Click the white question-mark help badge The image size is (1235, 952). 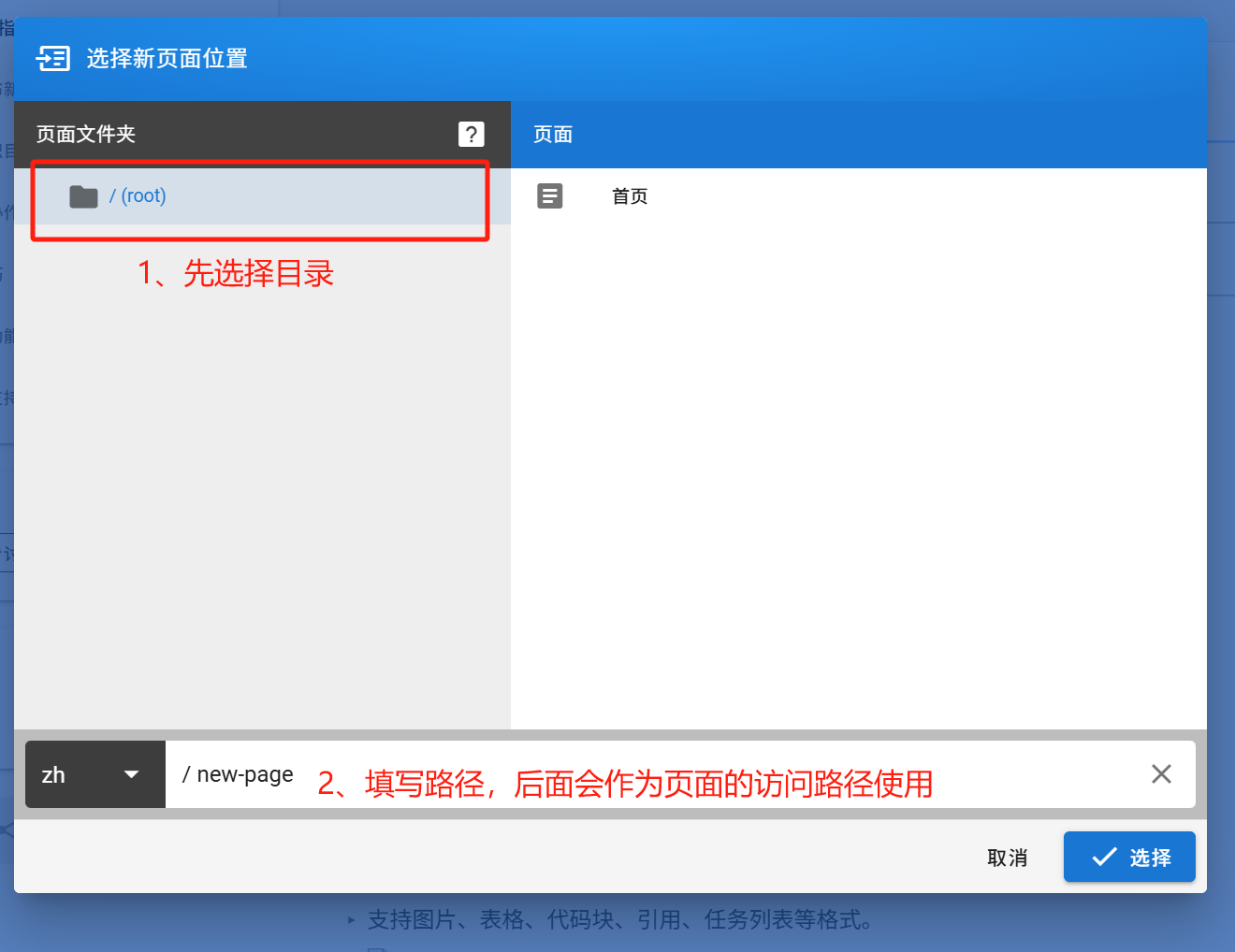pyautogui.click(x=472, y=134)
